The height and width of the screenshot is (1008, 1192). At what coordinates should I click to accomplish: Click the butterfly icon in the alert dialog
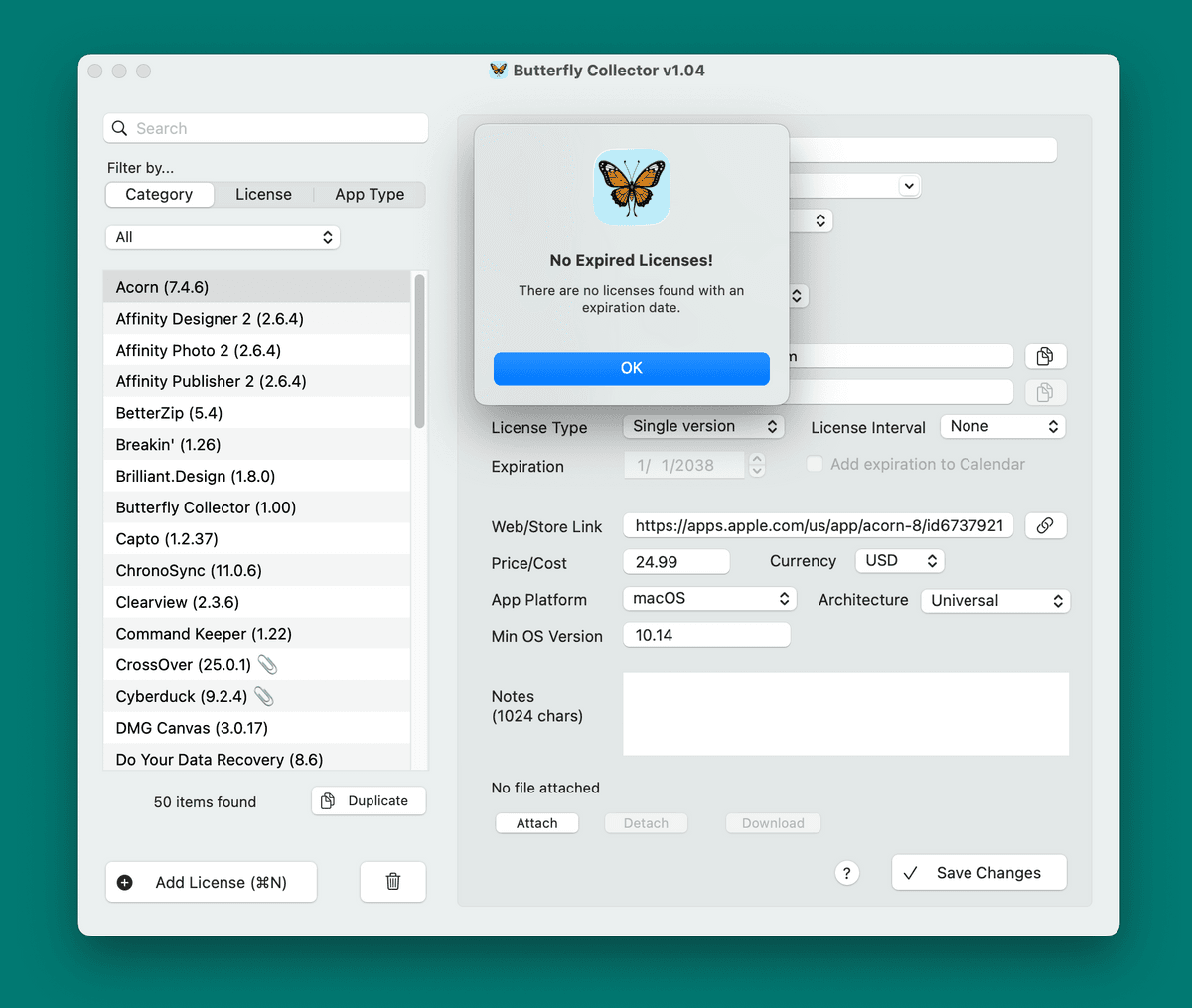631,188
